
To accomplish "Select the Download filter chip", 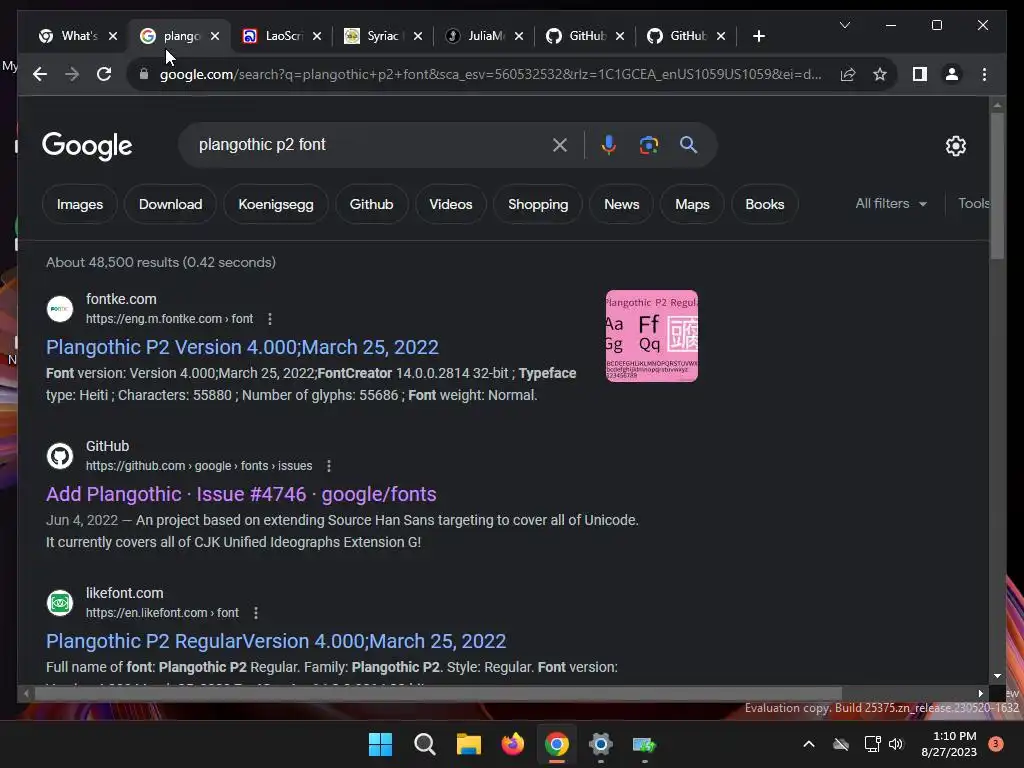I will point(170,204).
